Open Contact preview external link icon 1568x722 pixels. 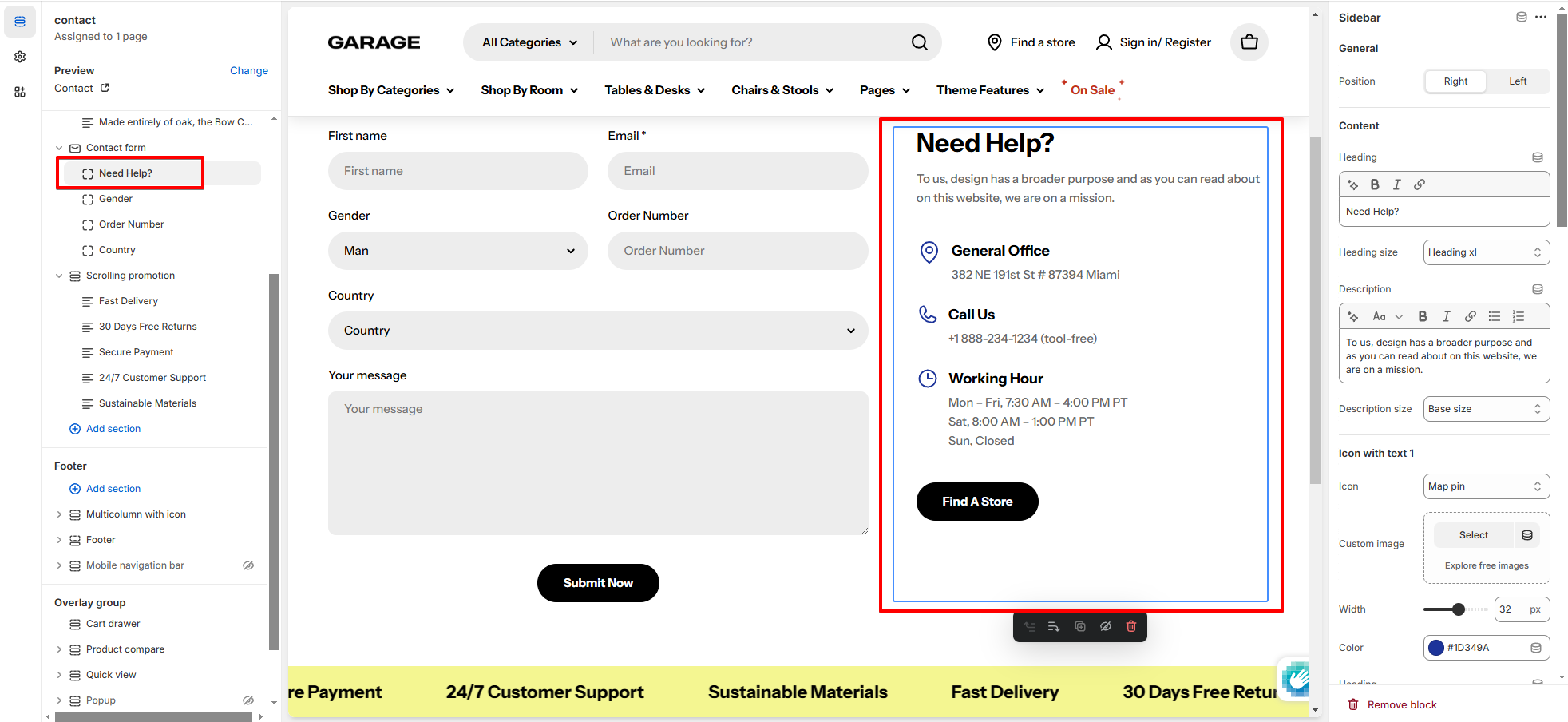coord(105,88)
